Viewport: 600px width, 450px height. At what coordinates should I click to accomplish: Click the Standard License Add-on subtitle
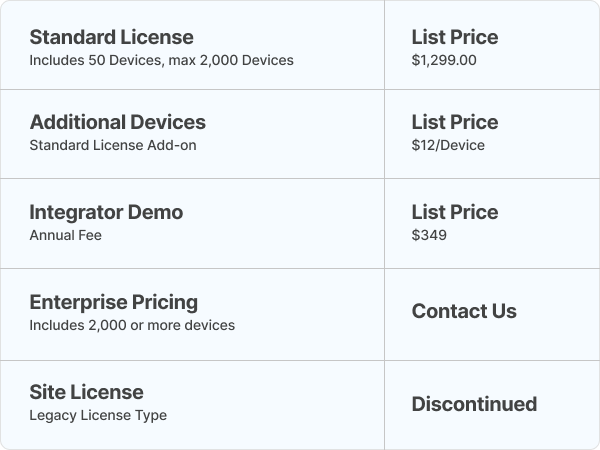113,145
